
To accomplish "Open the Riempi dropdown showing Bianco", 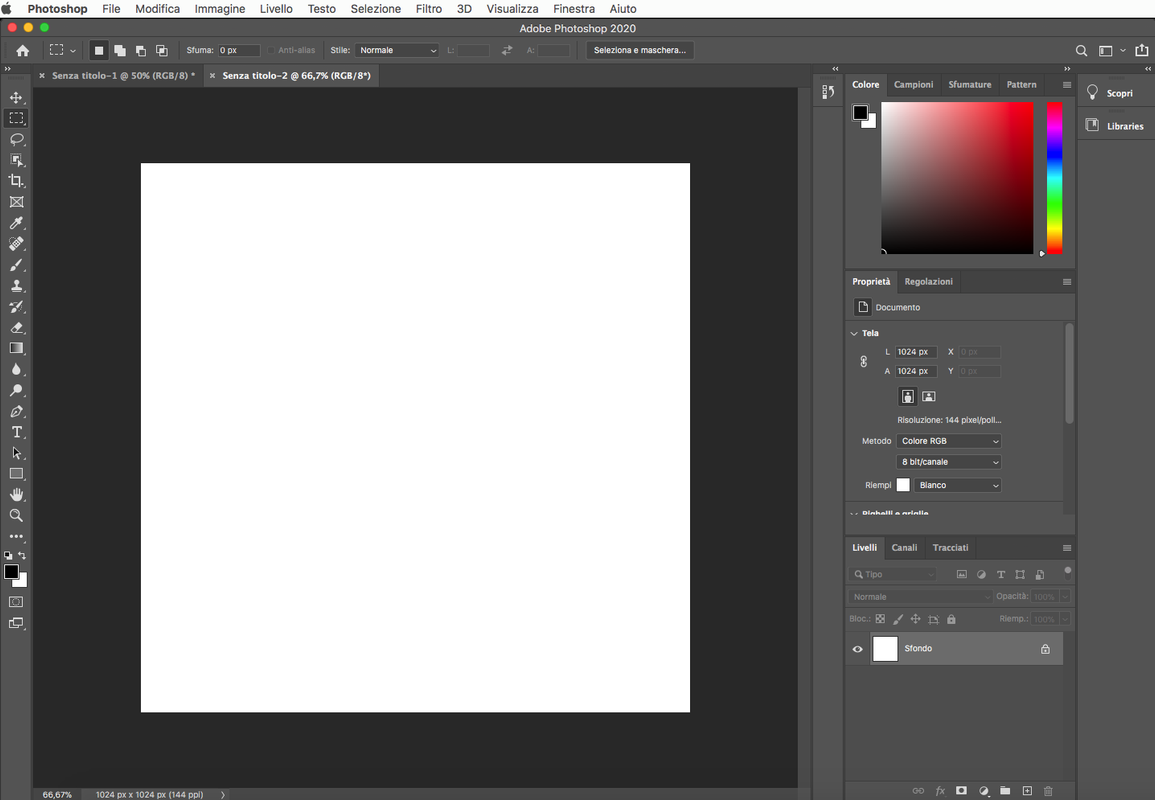I will [958, 485].
